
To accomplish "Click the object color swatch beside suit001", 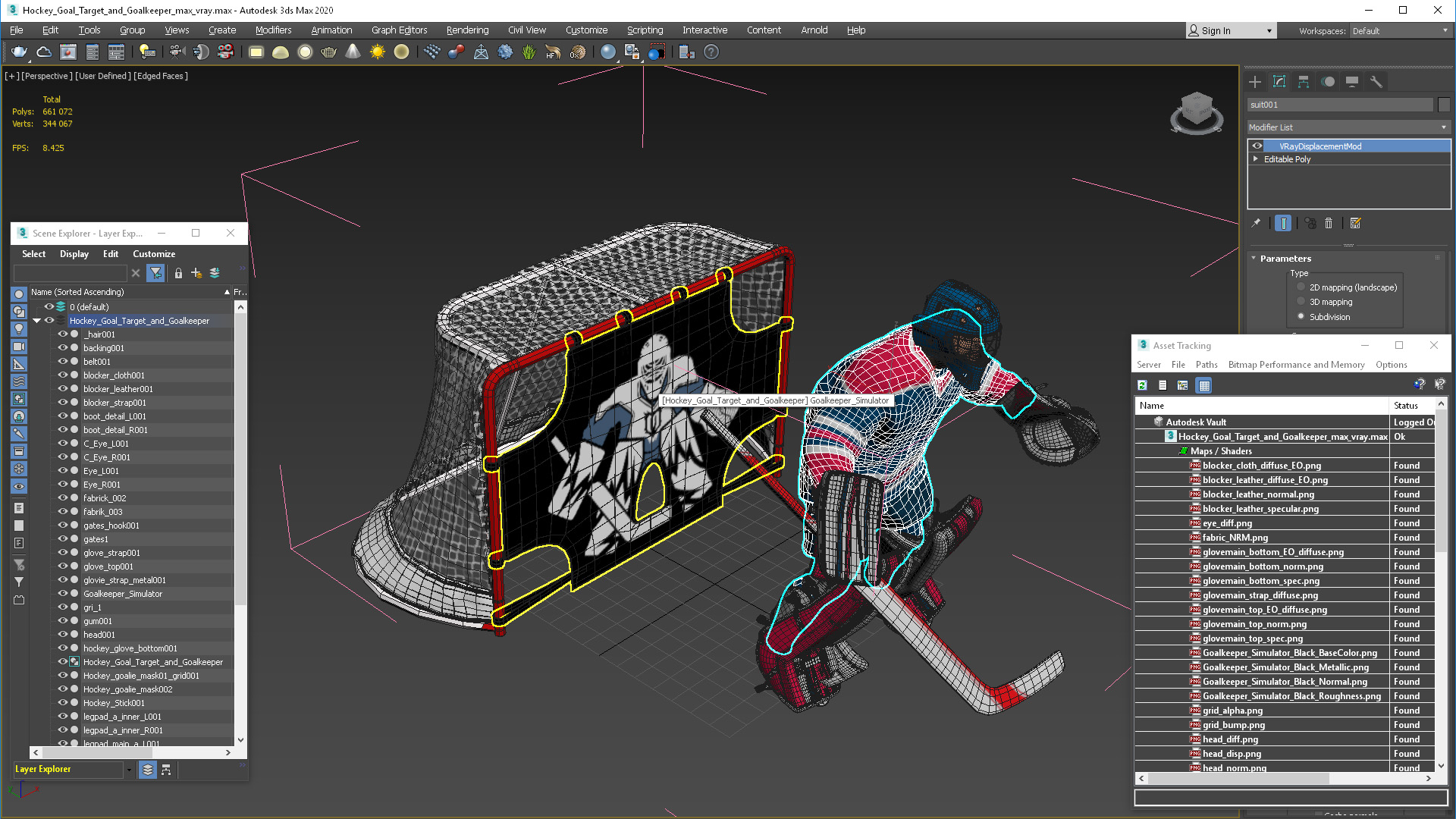I will coord(1444,105).
